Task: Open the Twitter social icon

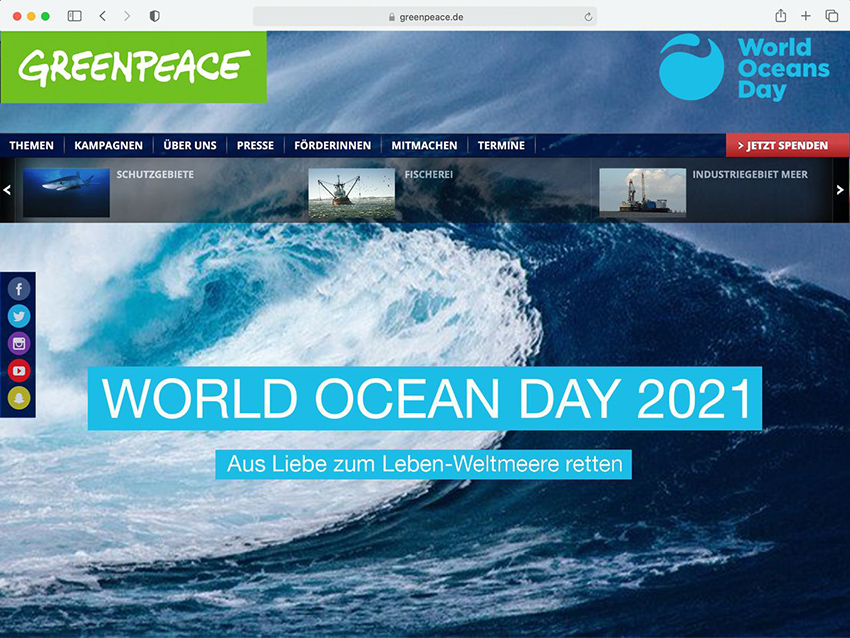Action: coord(19,317)
